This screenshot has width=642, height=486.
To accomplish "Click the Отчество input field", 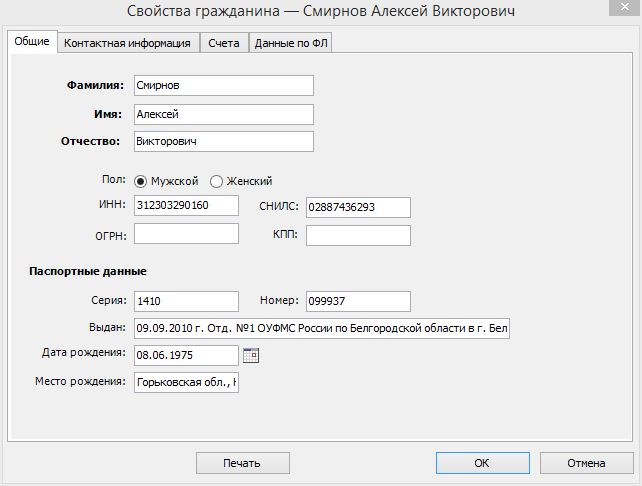I will 223,141.
